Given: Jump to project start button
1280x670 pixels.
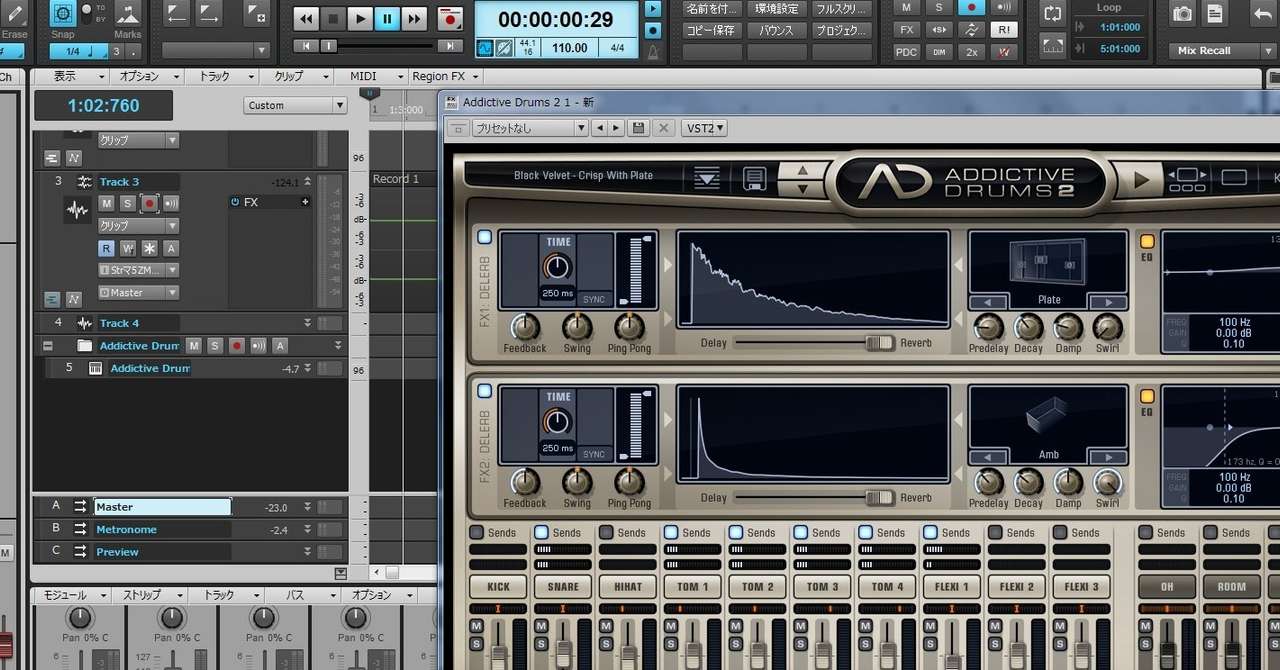Looking at the screenshot, I should click(x=305, y=46).
